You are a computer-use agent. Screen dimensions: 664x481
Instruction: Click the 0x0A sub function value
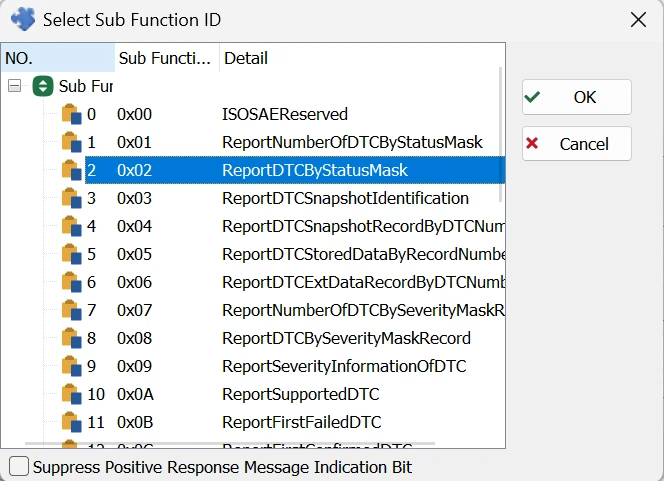(x=135, y=394)
